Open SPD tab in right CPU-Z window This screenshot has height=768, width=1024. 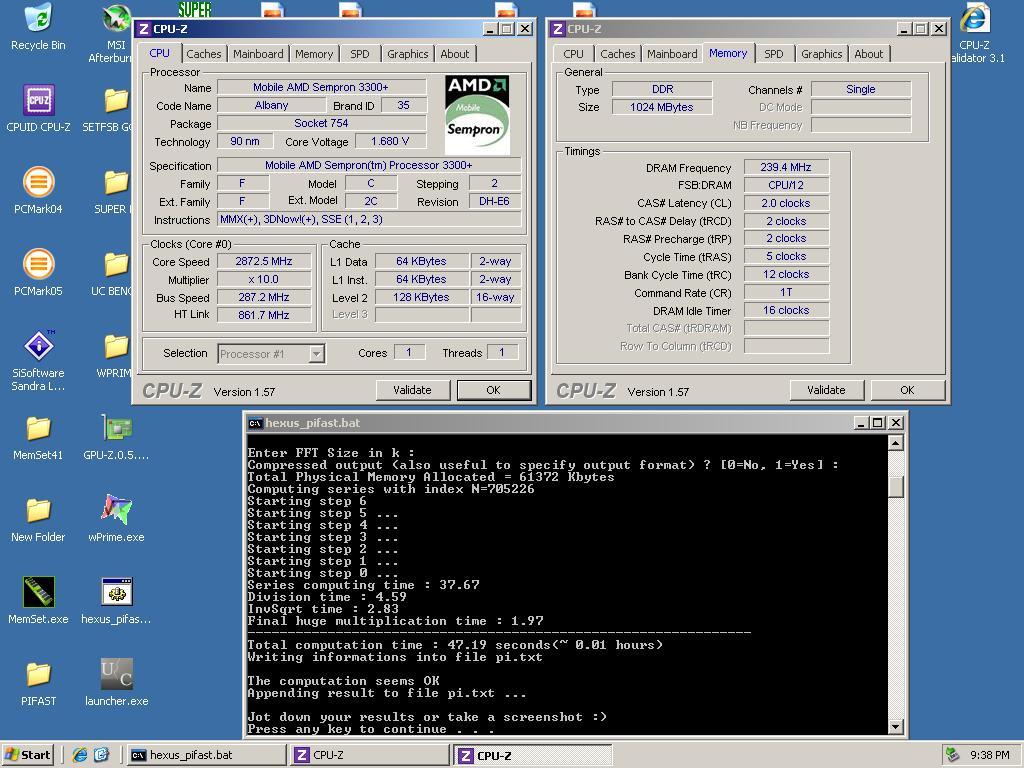[773, 54]
